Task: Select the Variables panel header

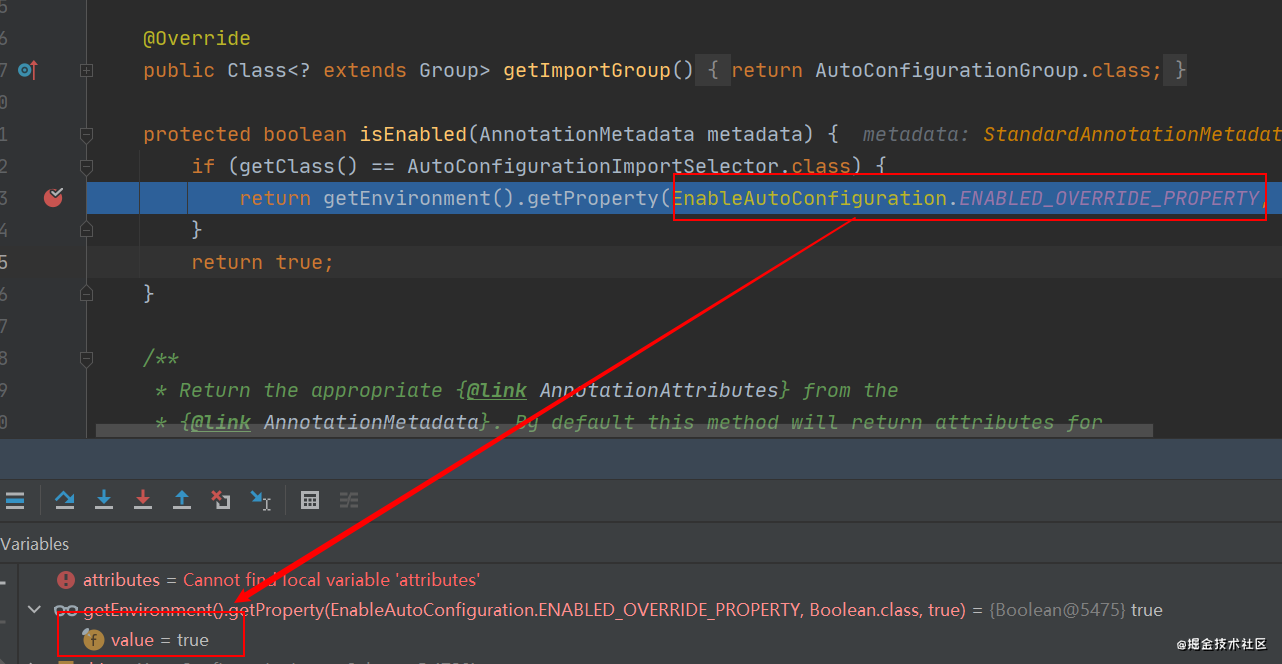Action: [35, 544]
